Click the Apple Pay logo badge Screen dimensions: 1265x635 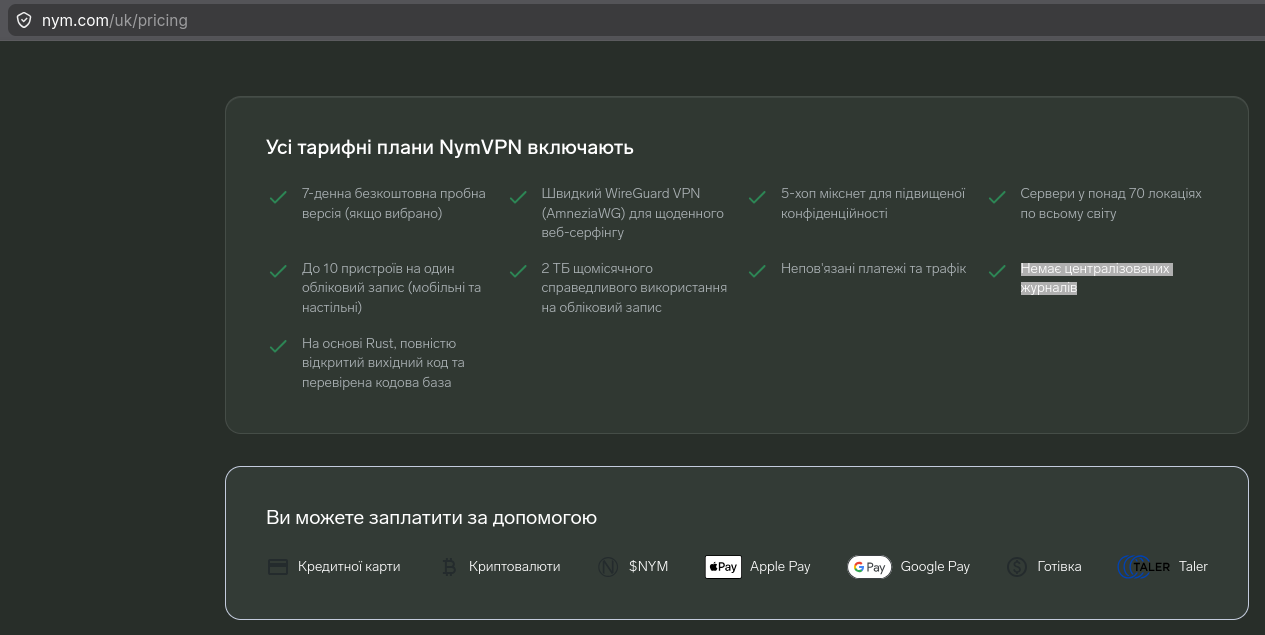(x=723, y=567)
